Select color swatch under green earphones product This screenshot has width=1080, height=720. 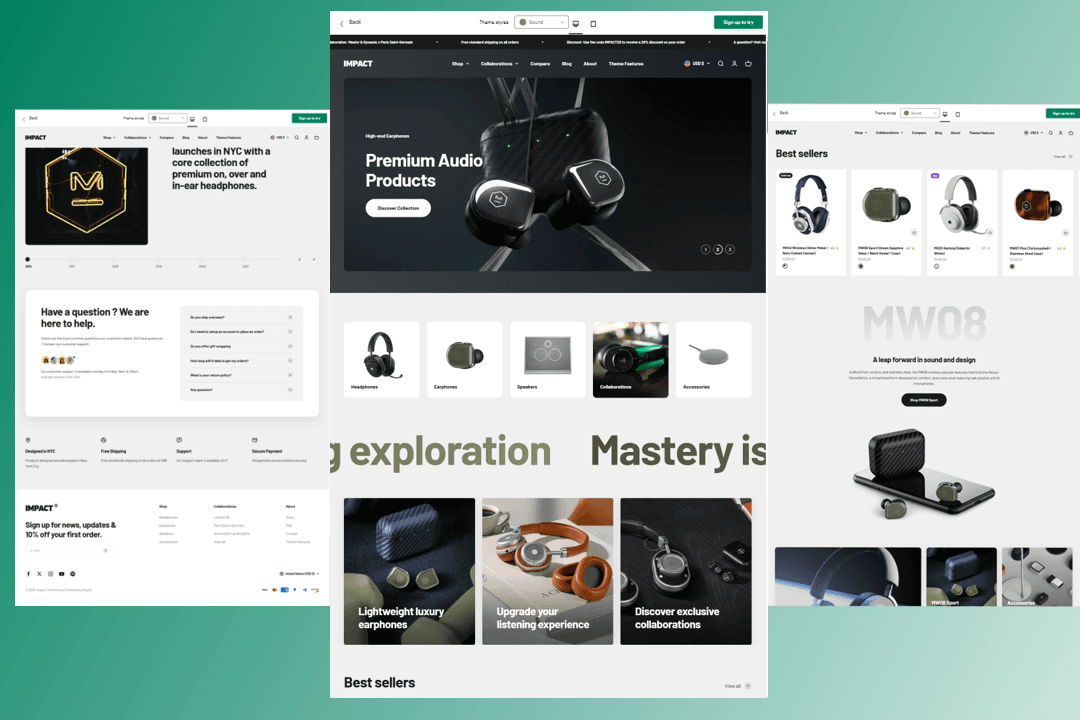[860, 266]
